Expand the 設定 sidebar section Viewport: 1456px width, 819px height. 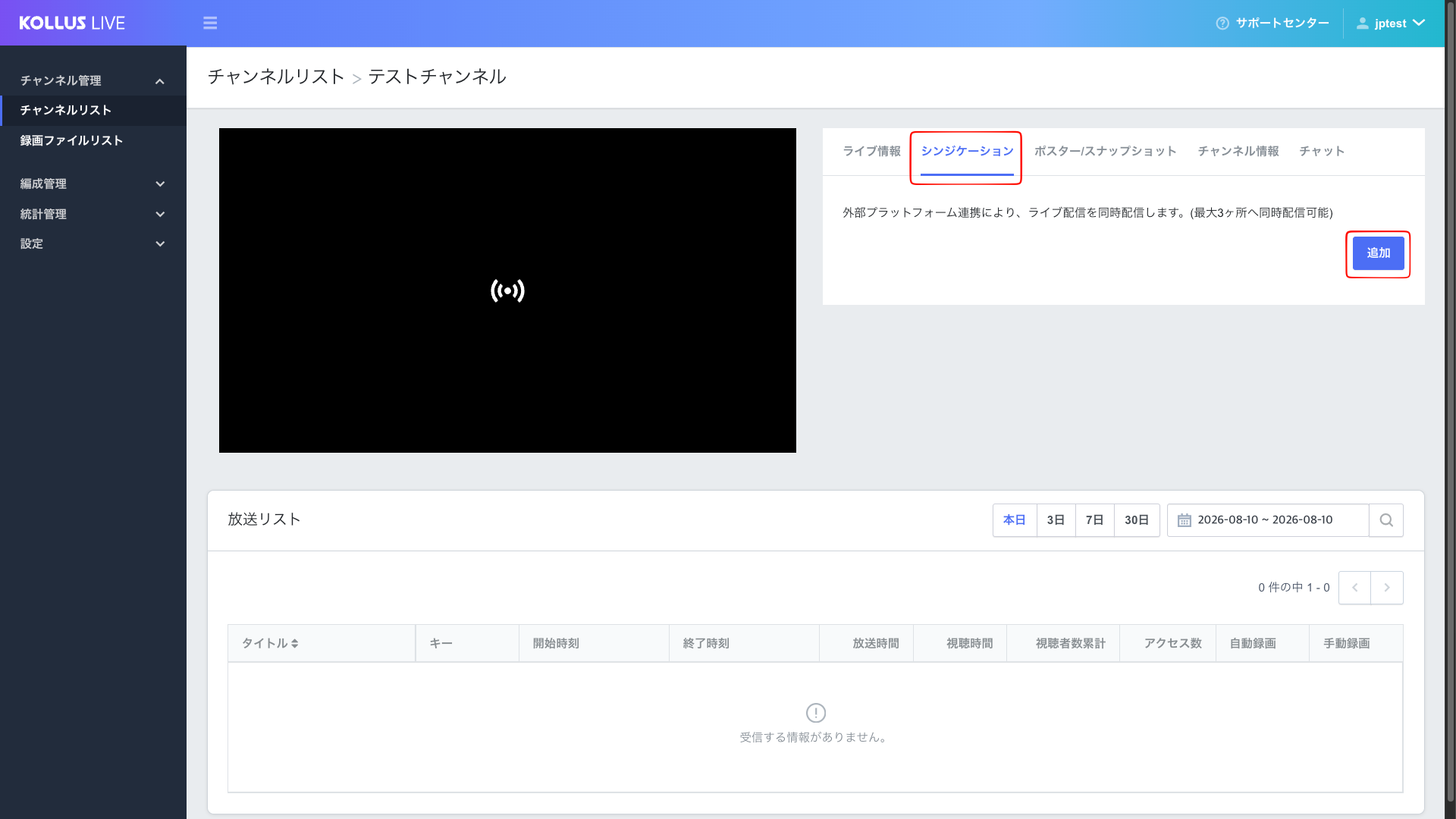[93, 243]
